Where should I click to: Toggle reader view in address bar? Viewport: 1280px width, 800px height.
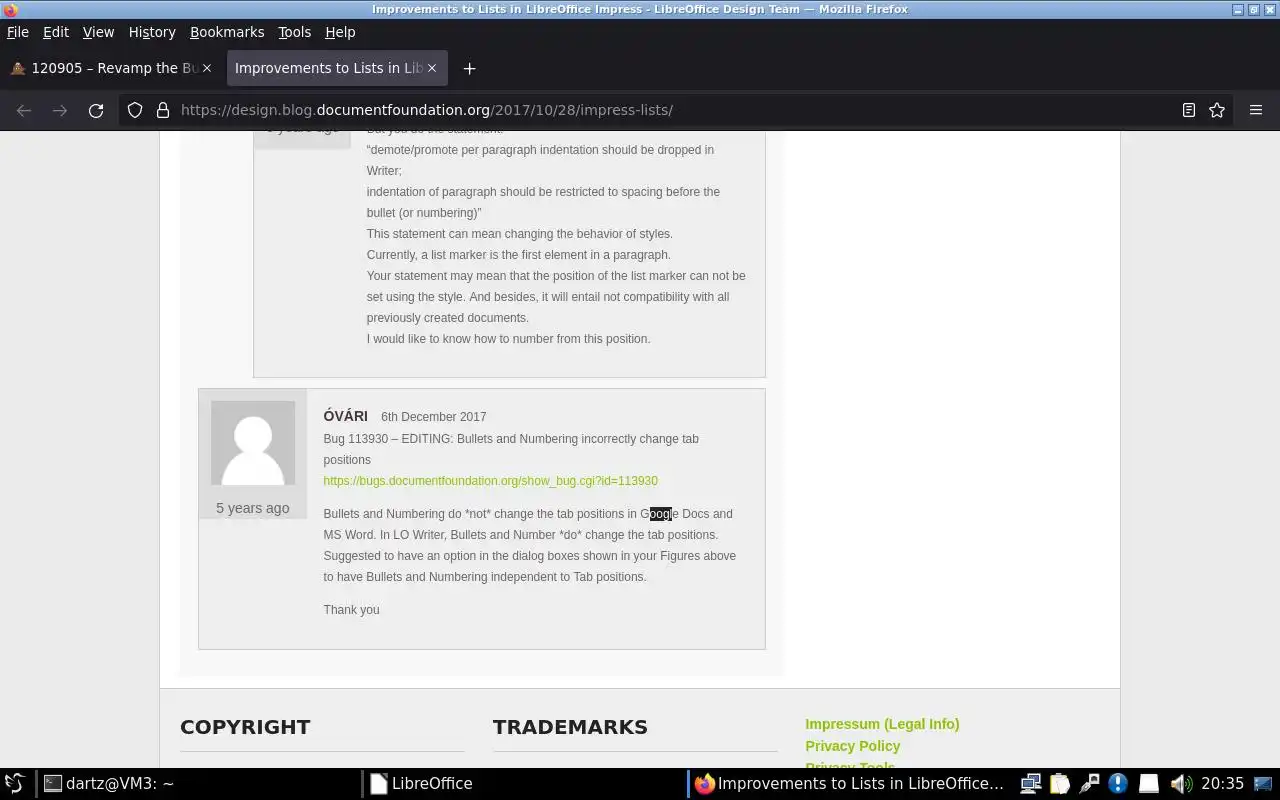[x=1189, y=110]
